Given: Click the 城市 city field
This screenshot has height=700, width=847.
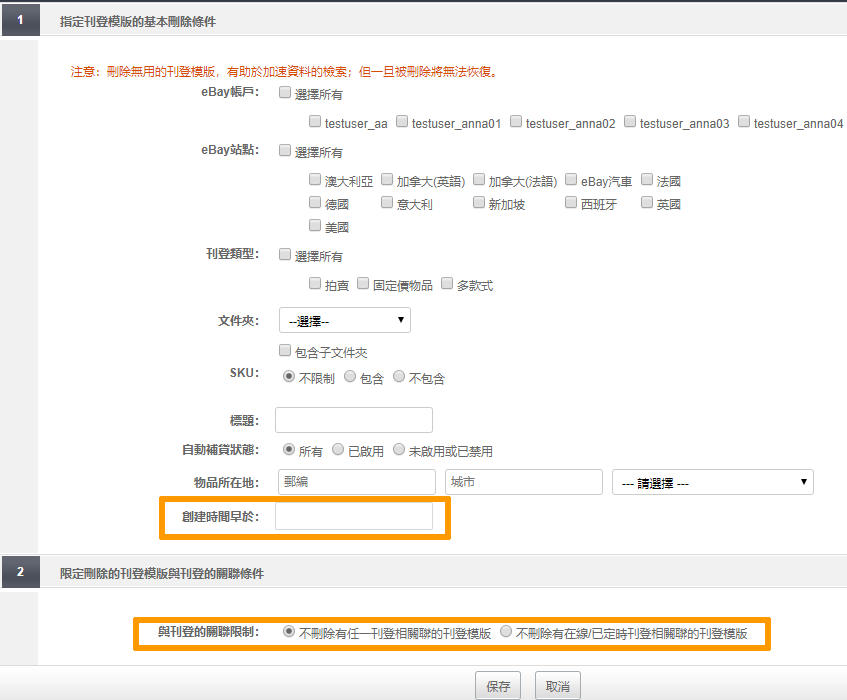Looking at the screenshot, I should [x=524, y=482].
